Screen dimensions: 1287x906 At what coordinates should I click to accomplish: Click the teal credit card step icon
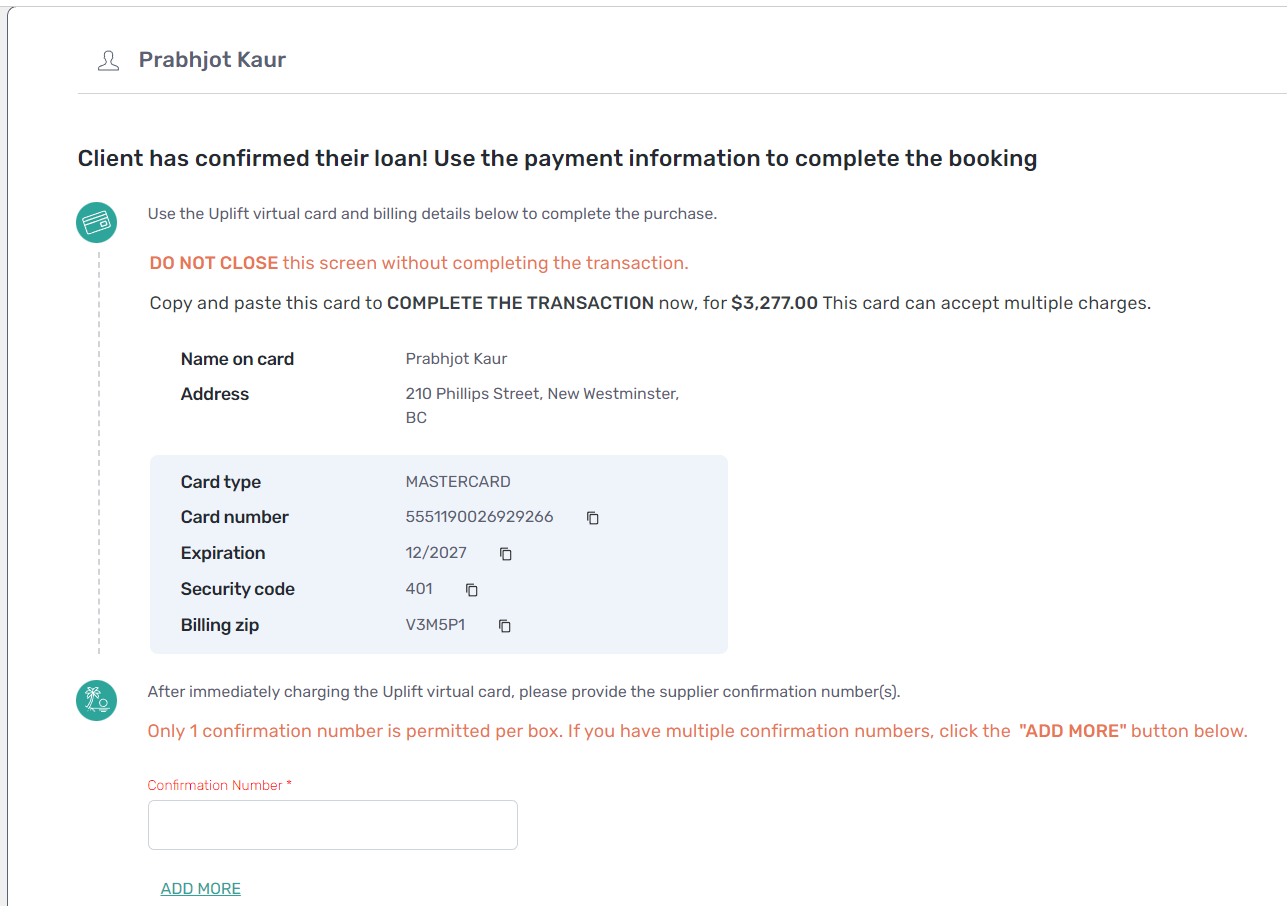pyautogui.click(x=97, y=222)
